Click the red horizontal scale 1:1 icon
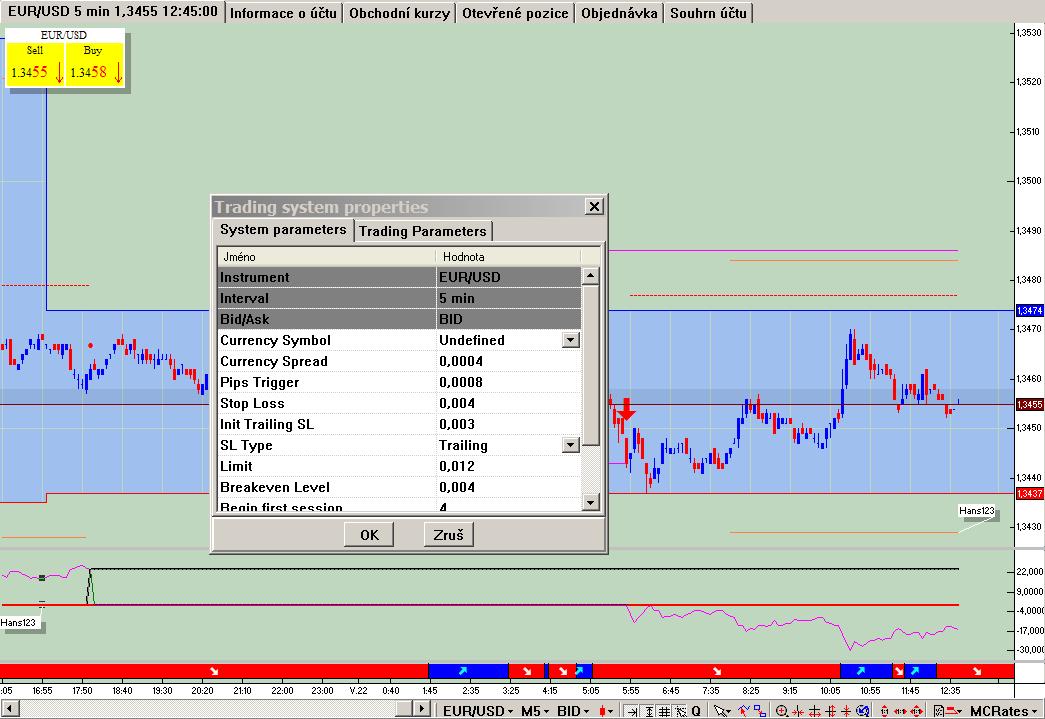The height and width of the screenshot is (719, 1045). (900, 711)
